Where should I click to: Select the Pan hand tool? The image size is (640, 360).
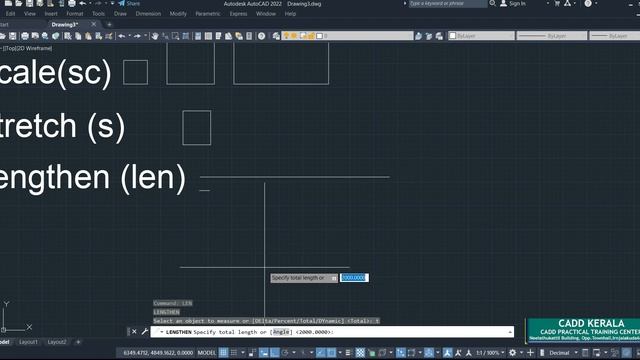click(x=155, y=36)
